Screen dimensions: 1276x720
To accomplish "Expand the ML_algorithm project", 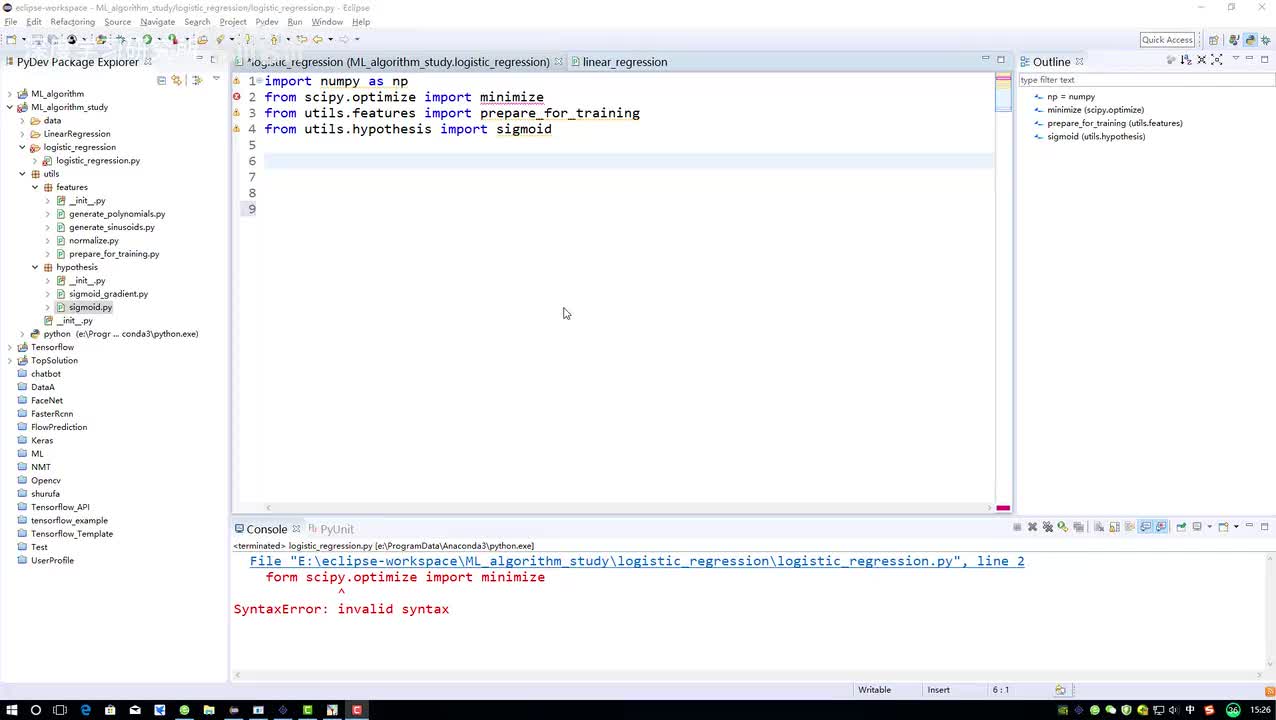I will [10, 94].
